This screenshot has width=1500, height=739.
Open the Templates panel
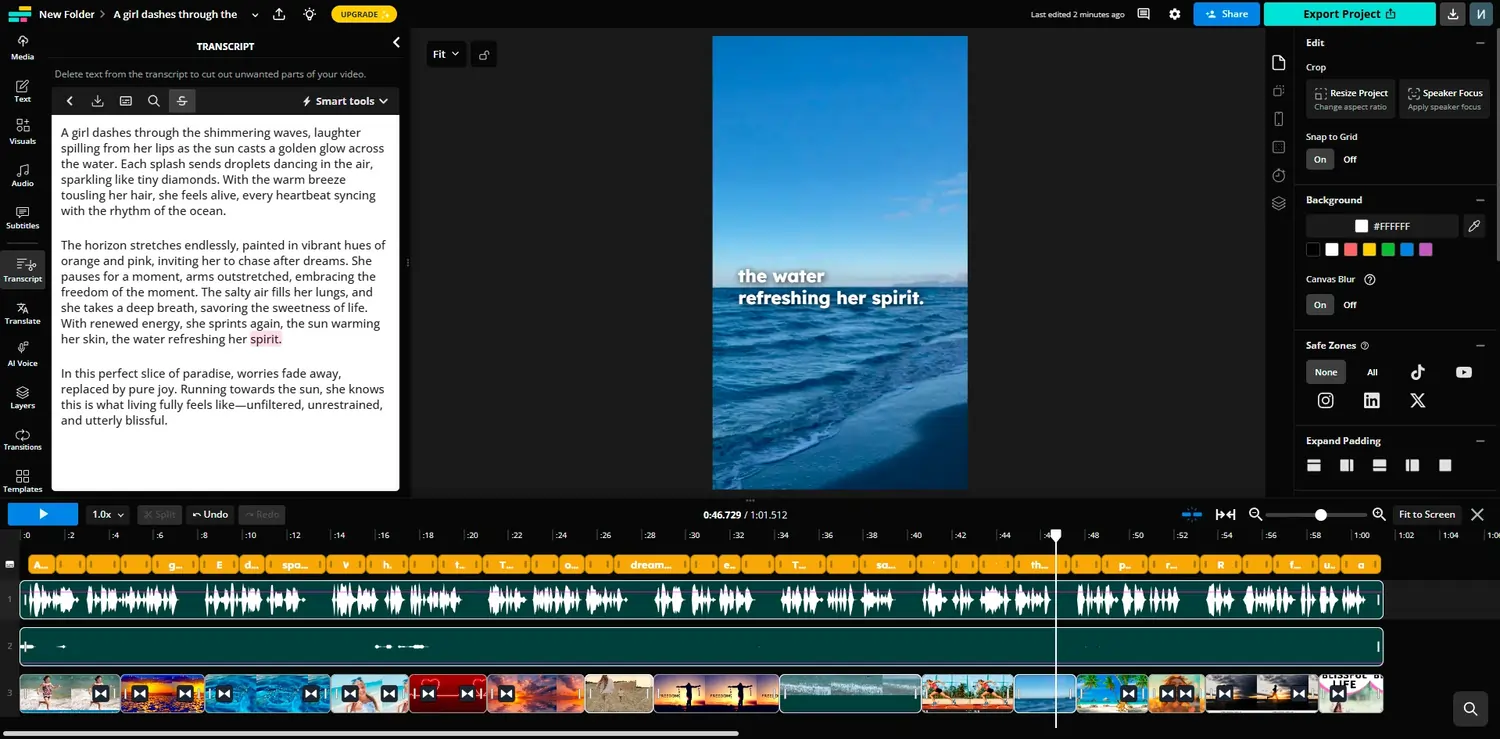(22, 481)
